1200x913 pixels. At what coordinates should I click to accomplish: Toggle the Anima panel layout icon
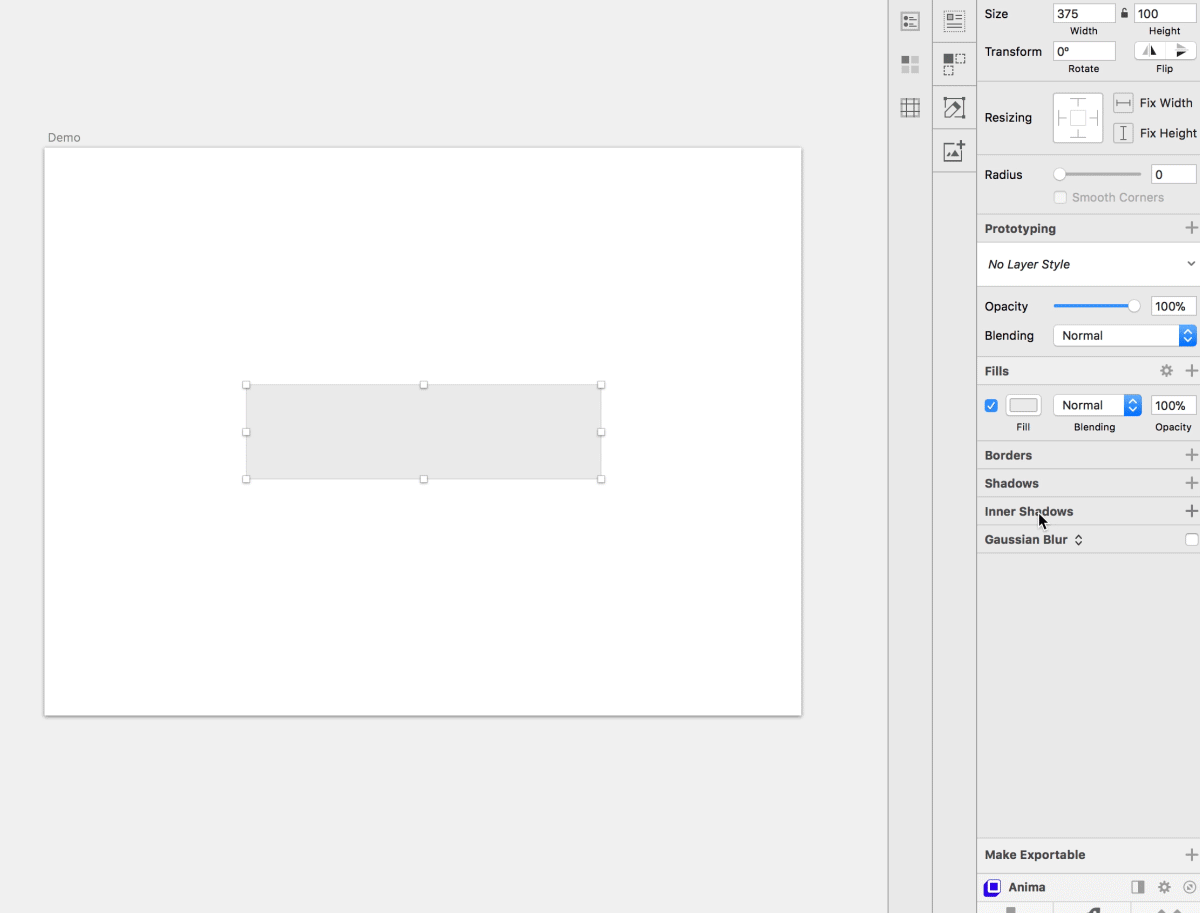[x=1138, y=887]
